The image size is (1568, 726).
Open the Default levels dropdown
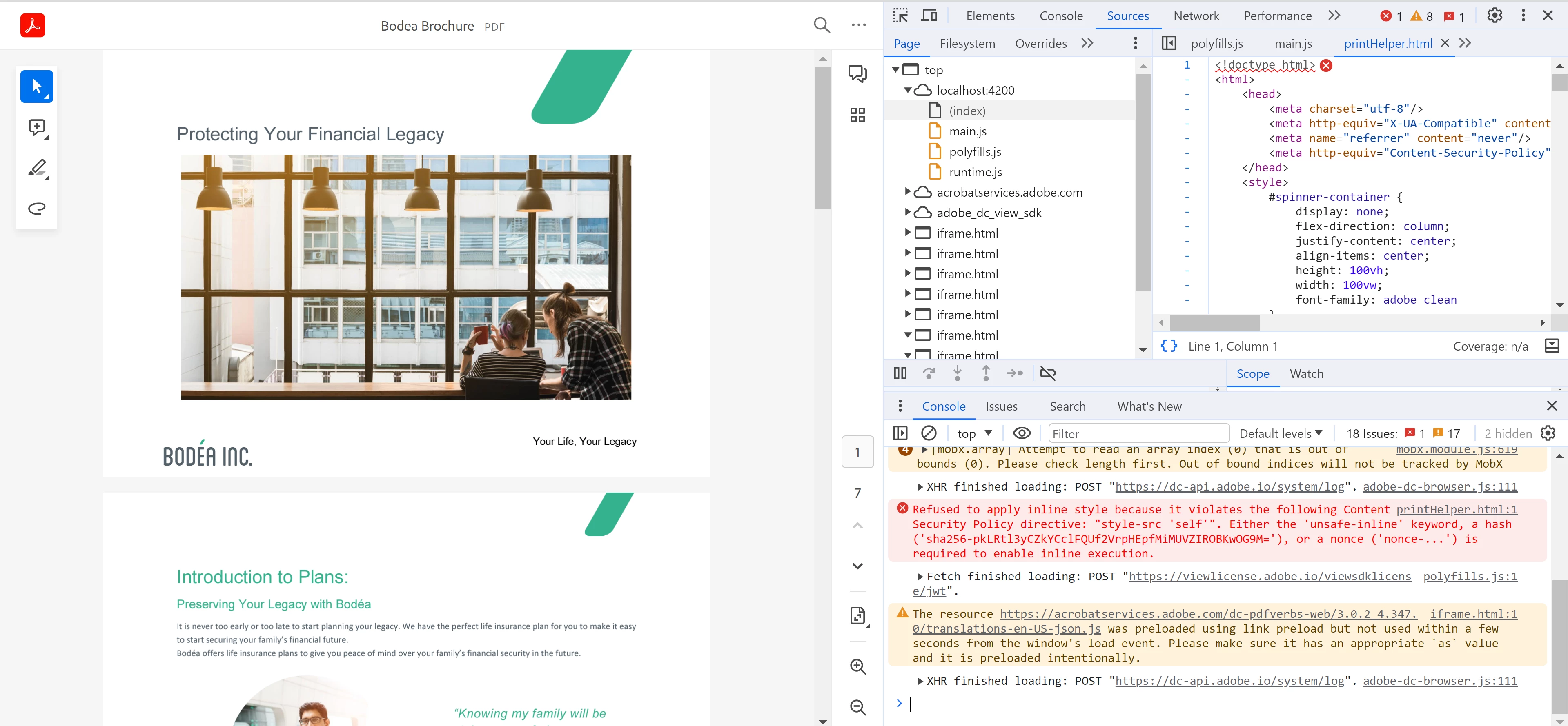click(x=1280, y=433)
